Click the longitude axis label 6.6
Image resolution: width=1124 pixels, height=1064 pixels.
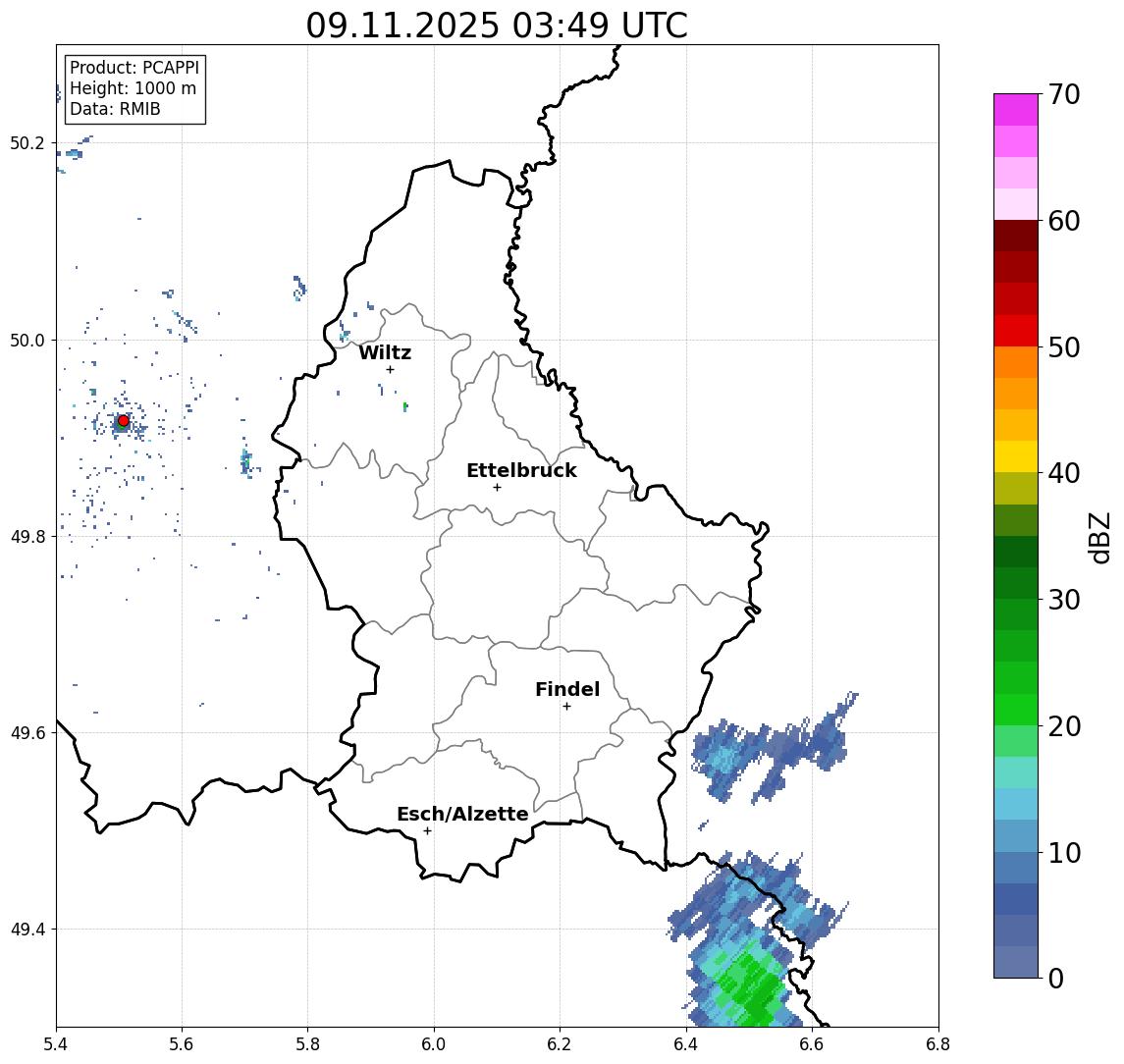click(812, 1044)
